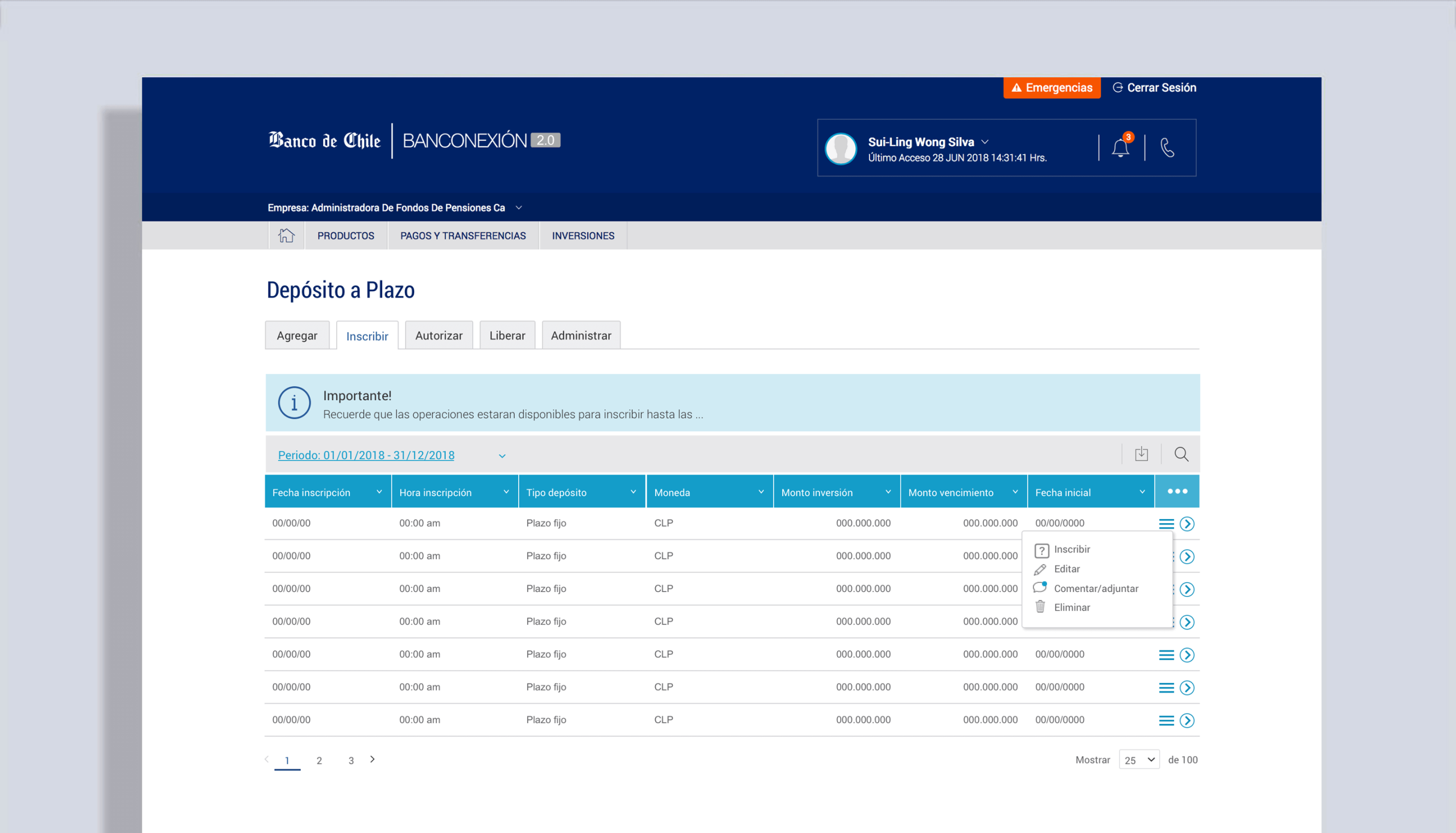1456x833 pixels.
Task: Click the Banco de Chile logo
Action: [x=324, y=140]
